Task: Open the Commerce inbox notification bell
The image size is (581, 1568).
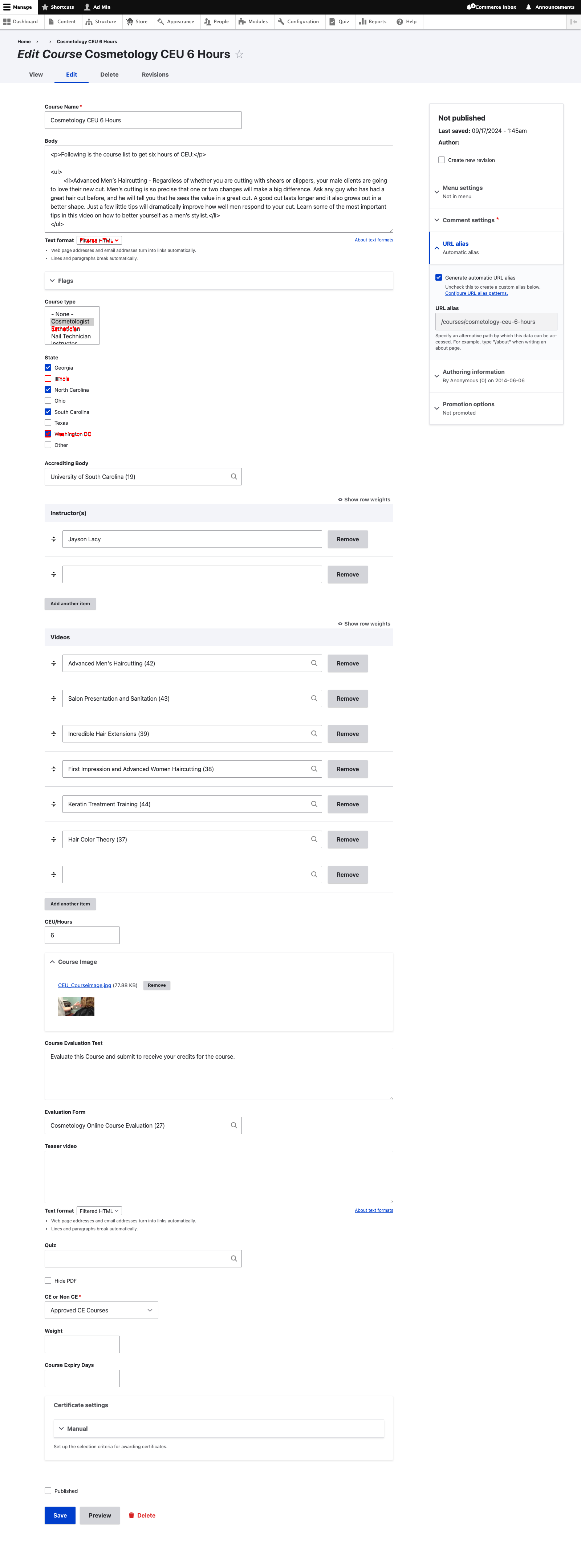Action: point(470,7)
